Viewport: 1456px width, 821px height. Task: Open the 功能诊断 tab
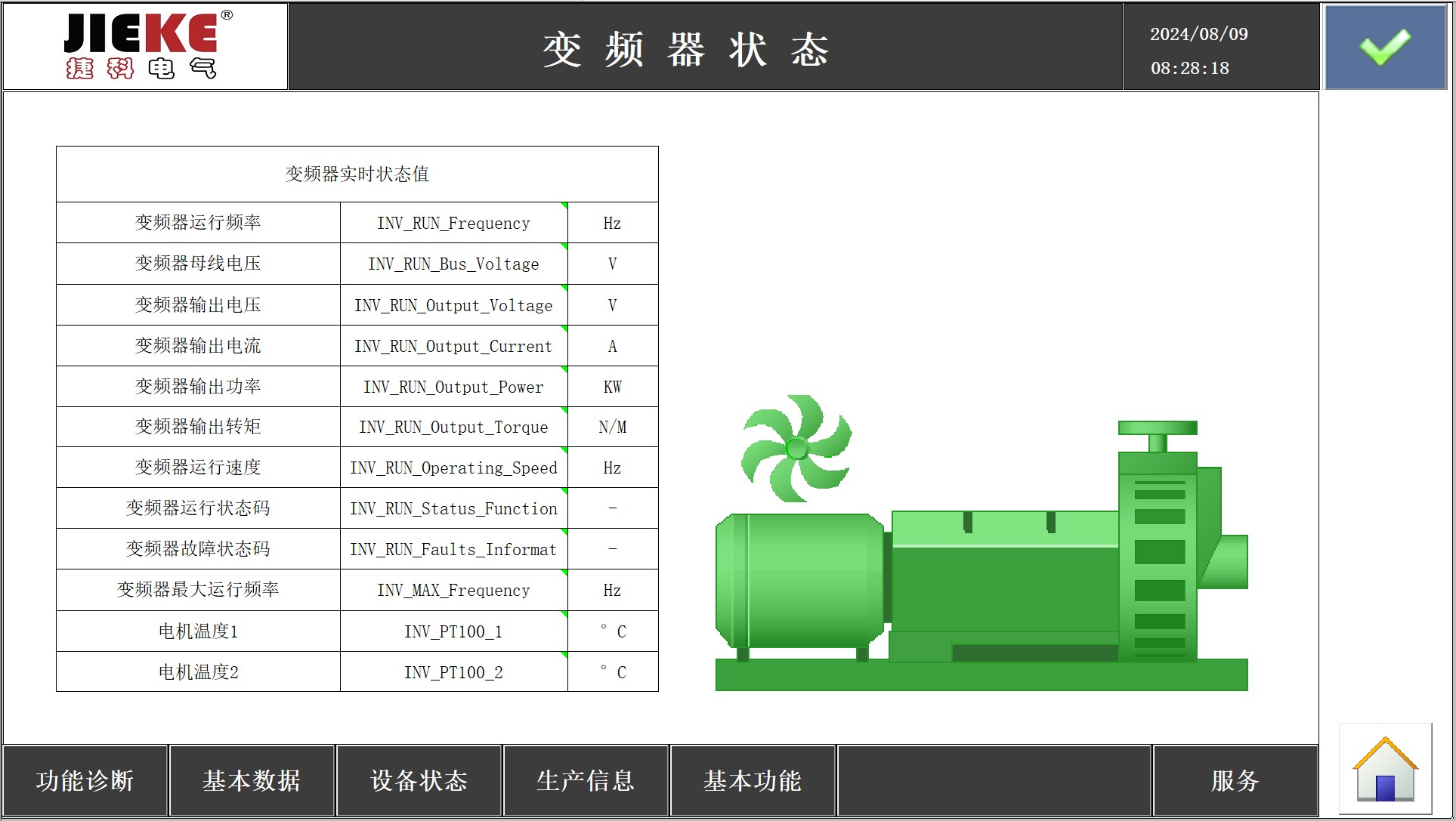click(x=85, y=781)
